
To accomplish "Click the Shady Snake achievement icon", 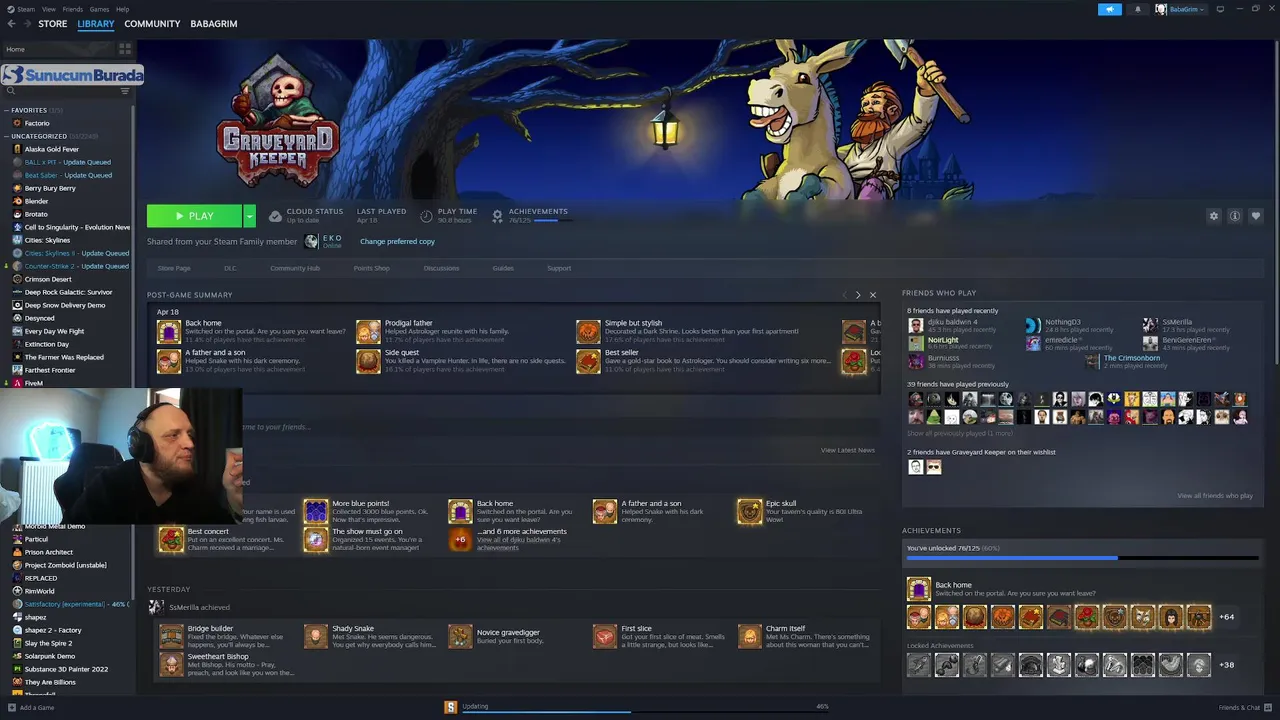I will [x=316, y=637].
